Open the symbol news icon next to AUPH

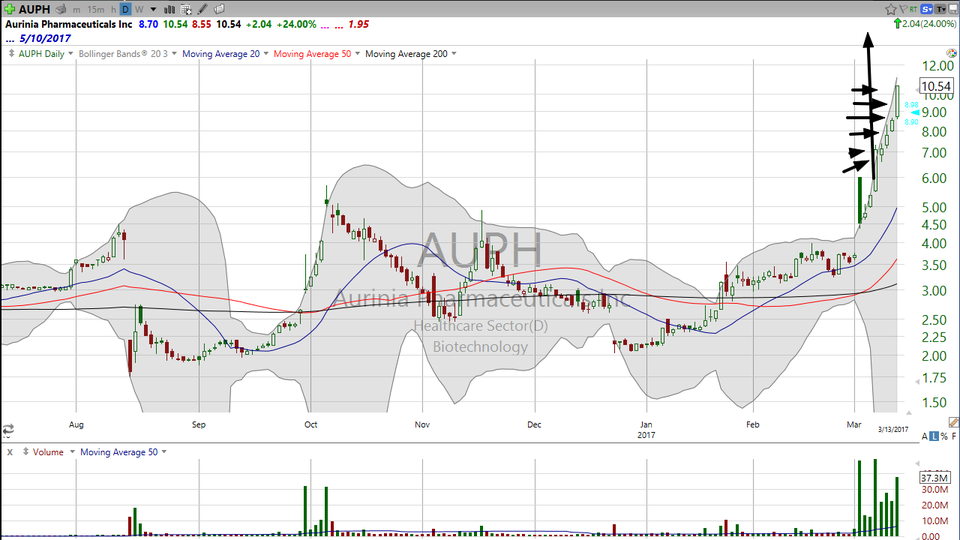click(61, 9)
